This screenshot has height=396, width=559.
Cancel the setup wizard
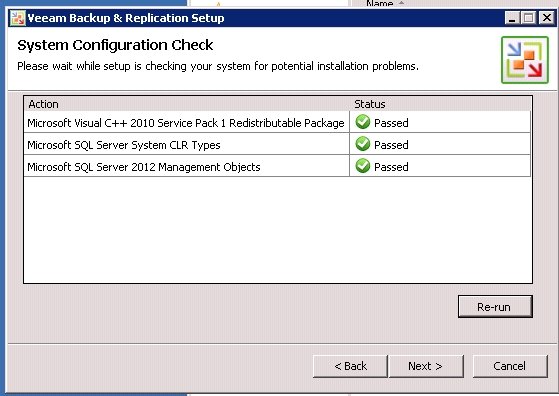(x=510, y=366)
